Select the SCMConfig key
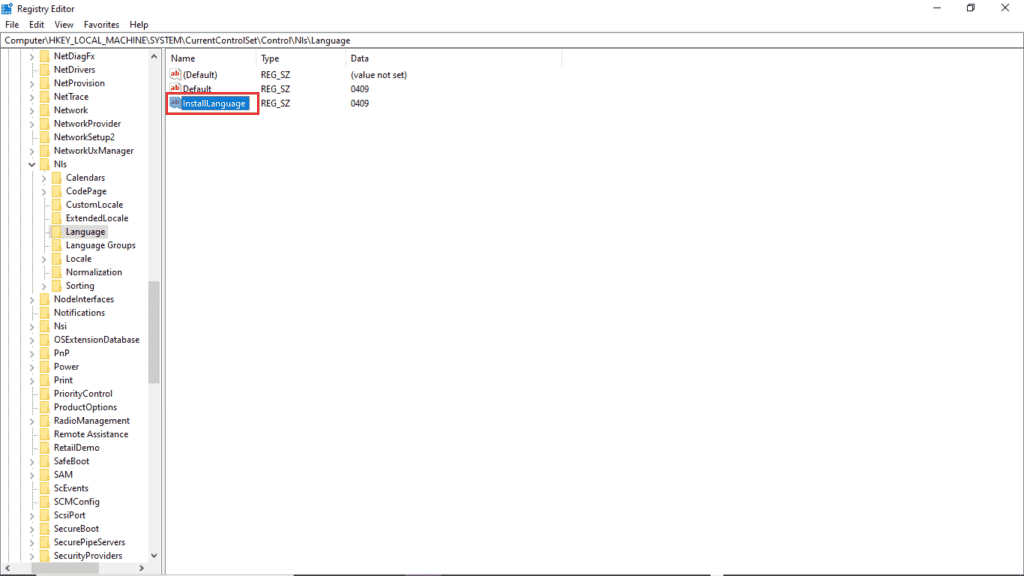The image size is (1024, 576). point(76,502)
